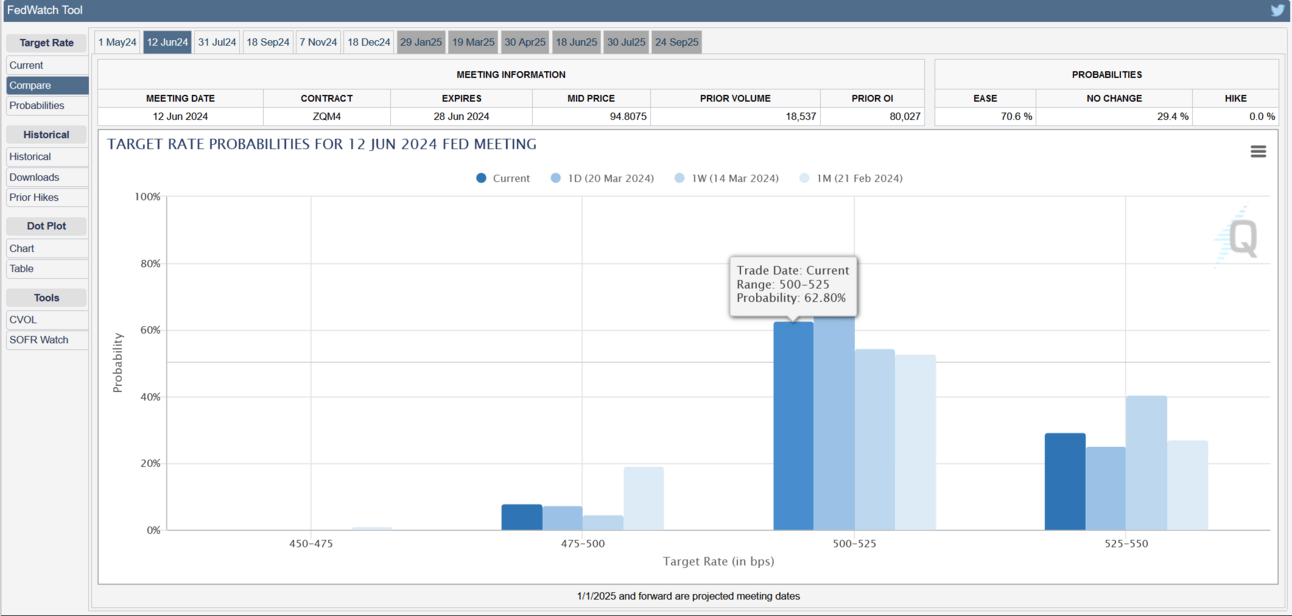Click the meeting date cell 12 Jun 2024
Image resolution: width=1292 pixels, height=616 pixels.
(x=181, y=117)
